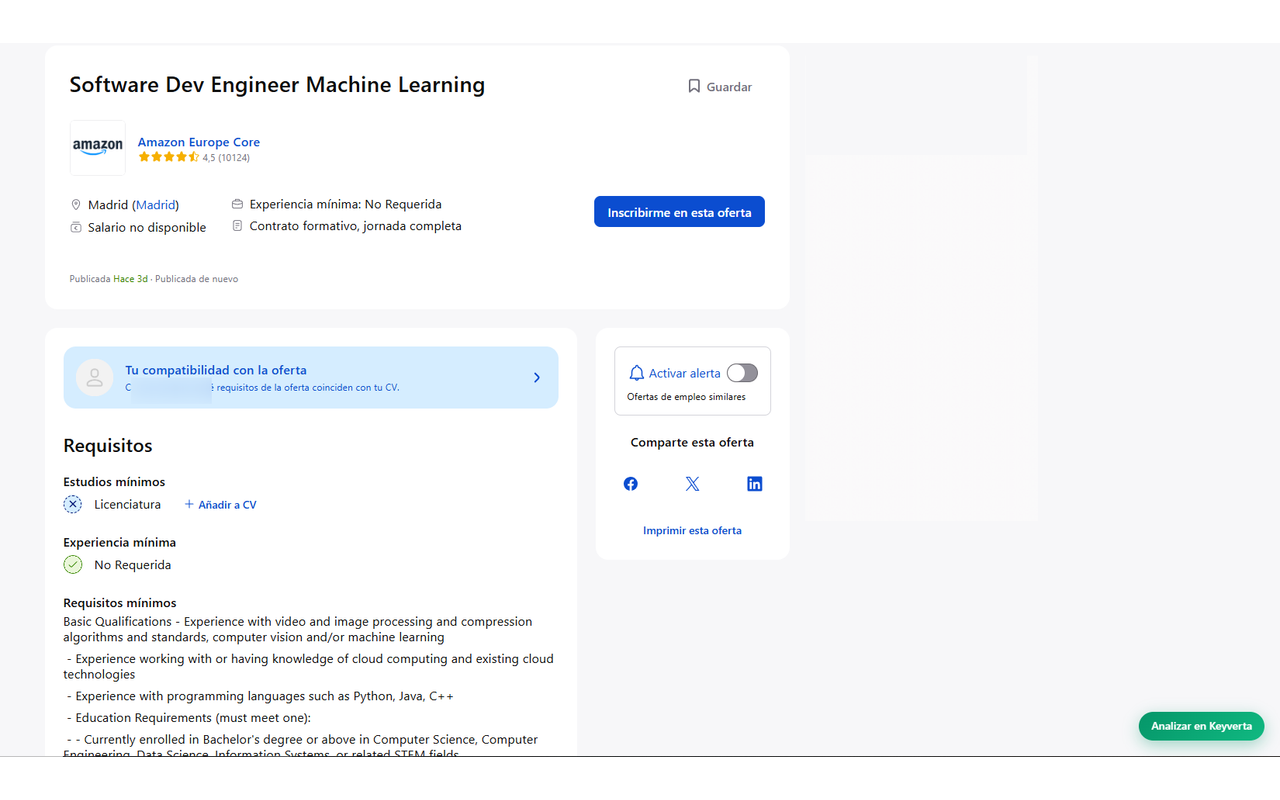Select the job title Software Dev Engineer

pyautogui.click(x=277, y=85)
